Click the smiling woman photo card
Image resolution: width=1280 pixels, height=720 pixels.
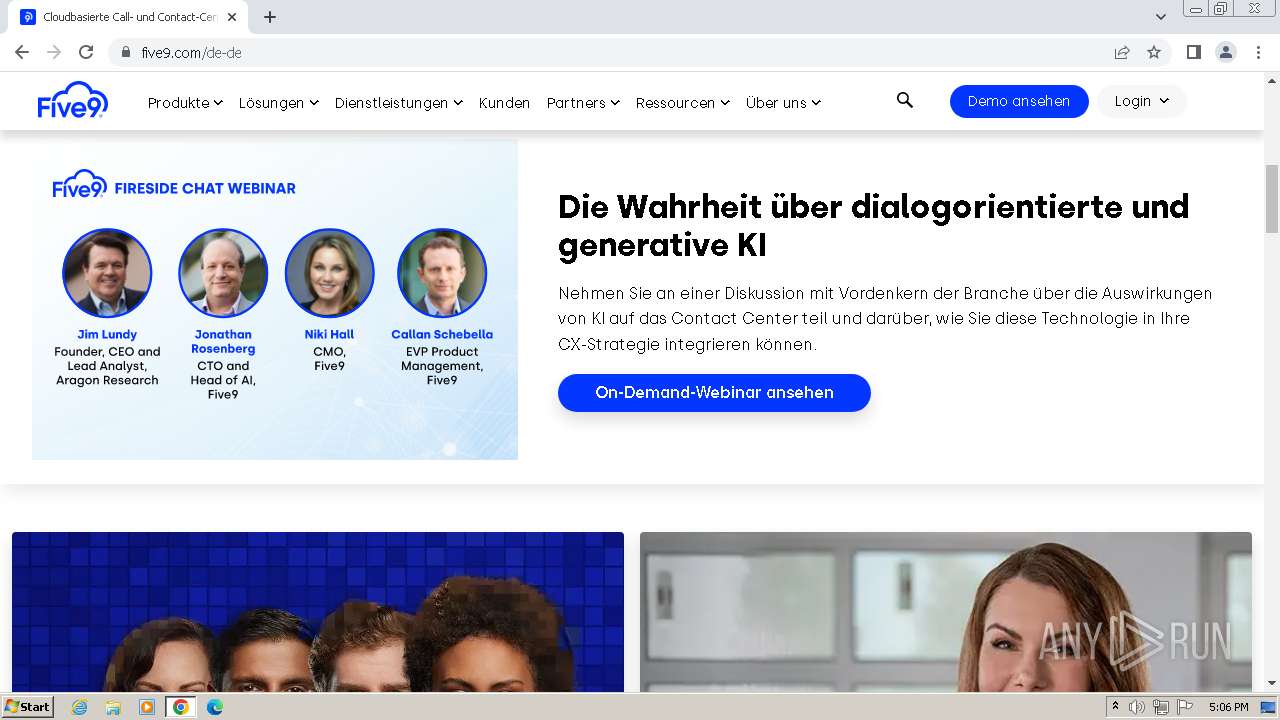946,612
